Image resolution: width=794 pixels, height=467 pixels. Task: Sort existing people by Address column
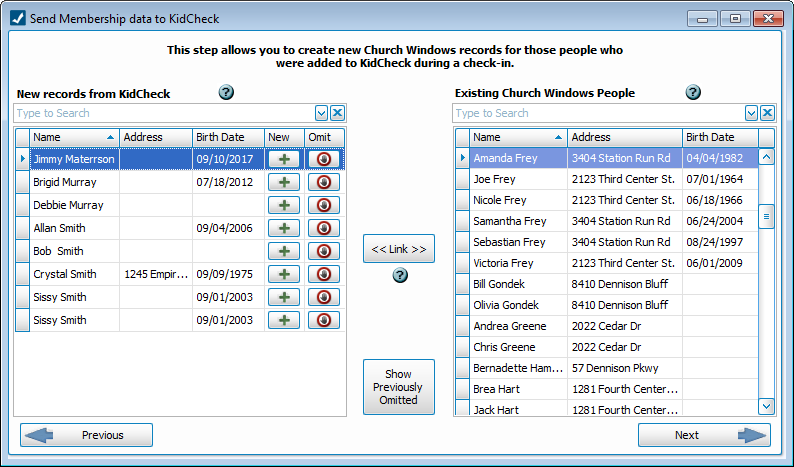[624, 137]
